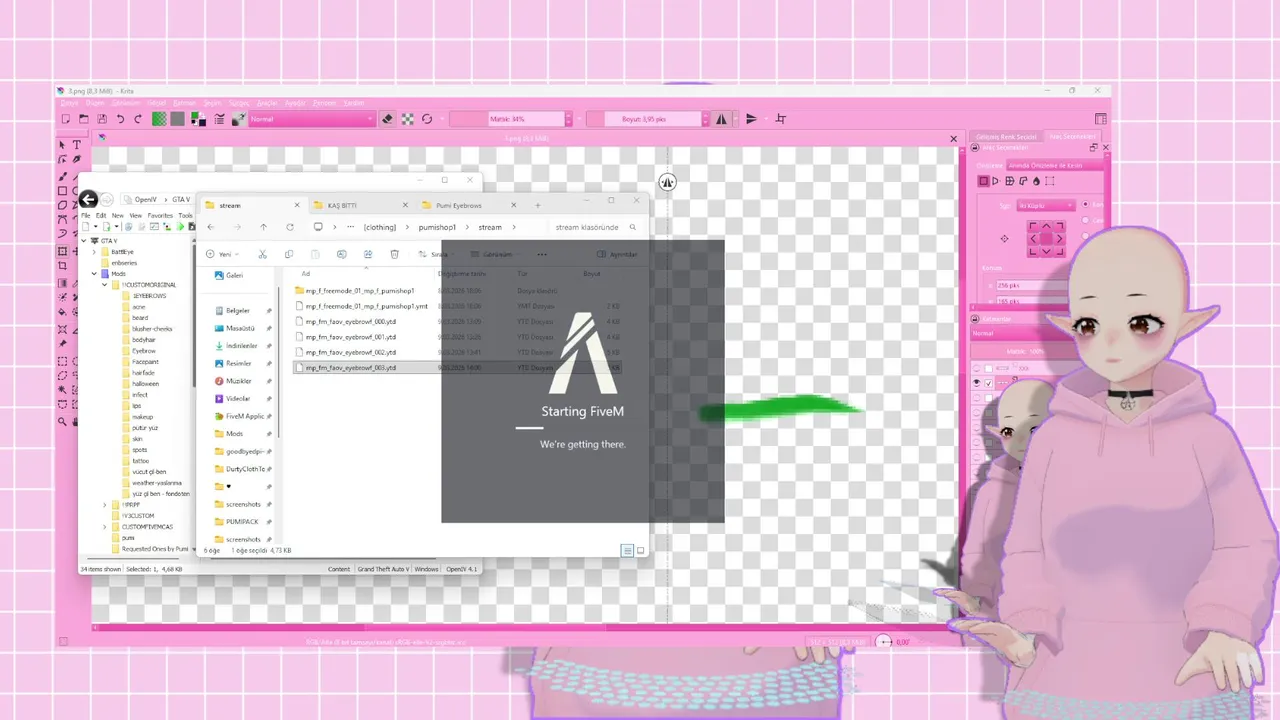The height and width of the screenshot is (720, 1280).
Task: Select the Text tool in Krita toolbox
Action: point(77,145)
